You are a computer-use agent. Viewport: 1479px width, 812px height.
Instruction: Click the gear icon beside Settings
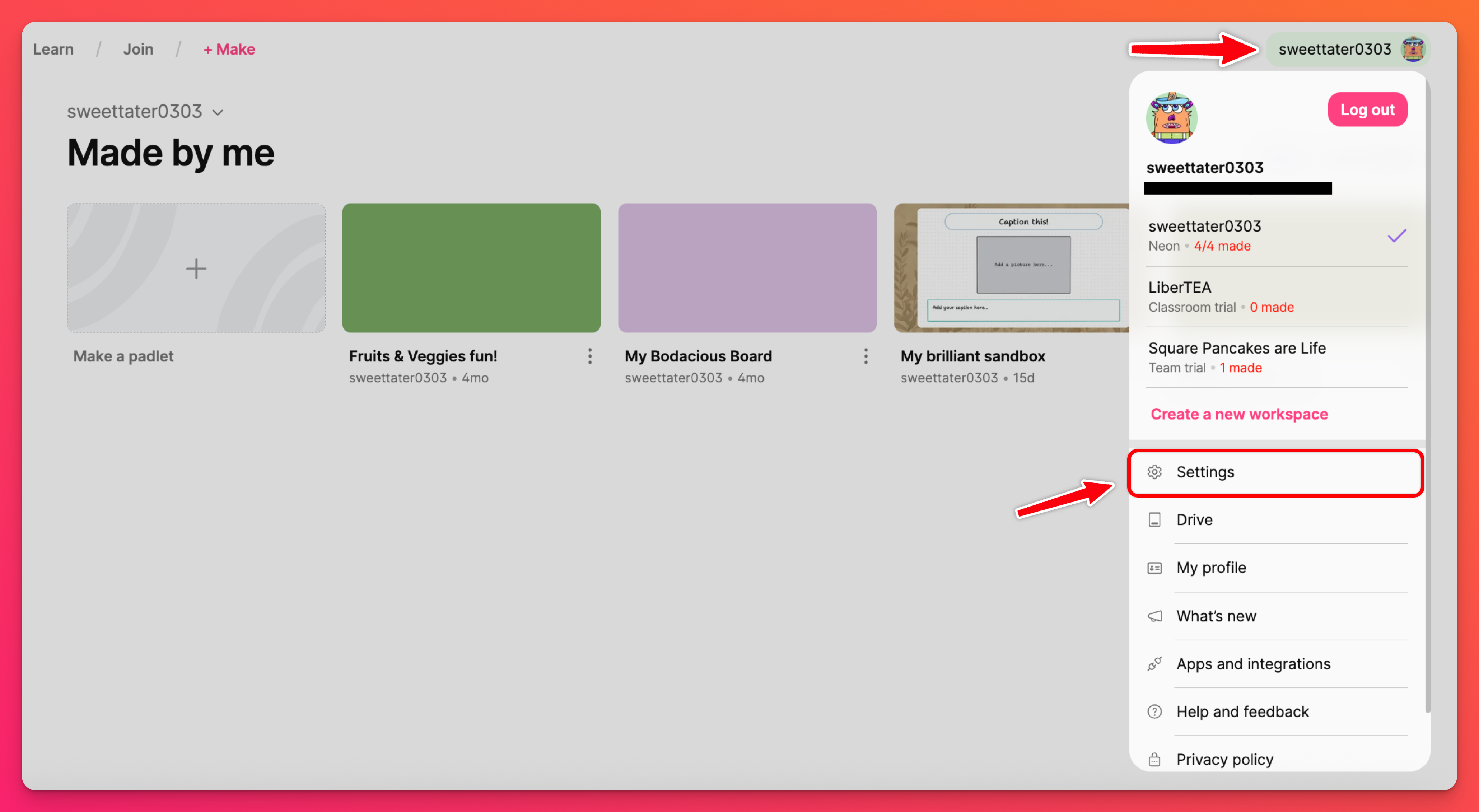1154,472
